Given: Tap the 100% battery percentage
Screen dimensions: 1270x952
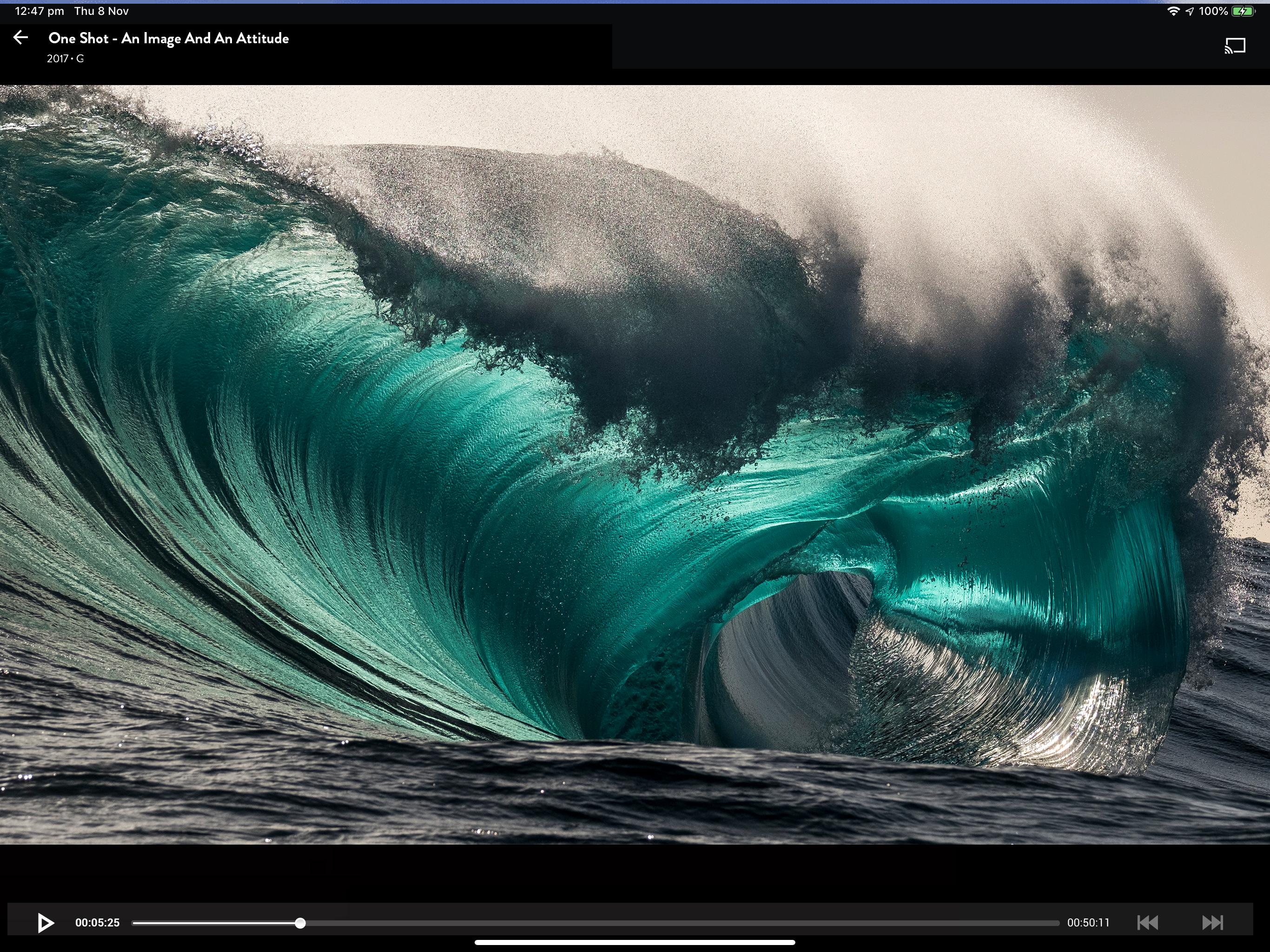Looking at the screenshot, I should tap(1213, 11).
